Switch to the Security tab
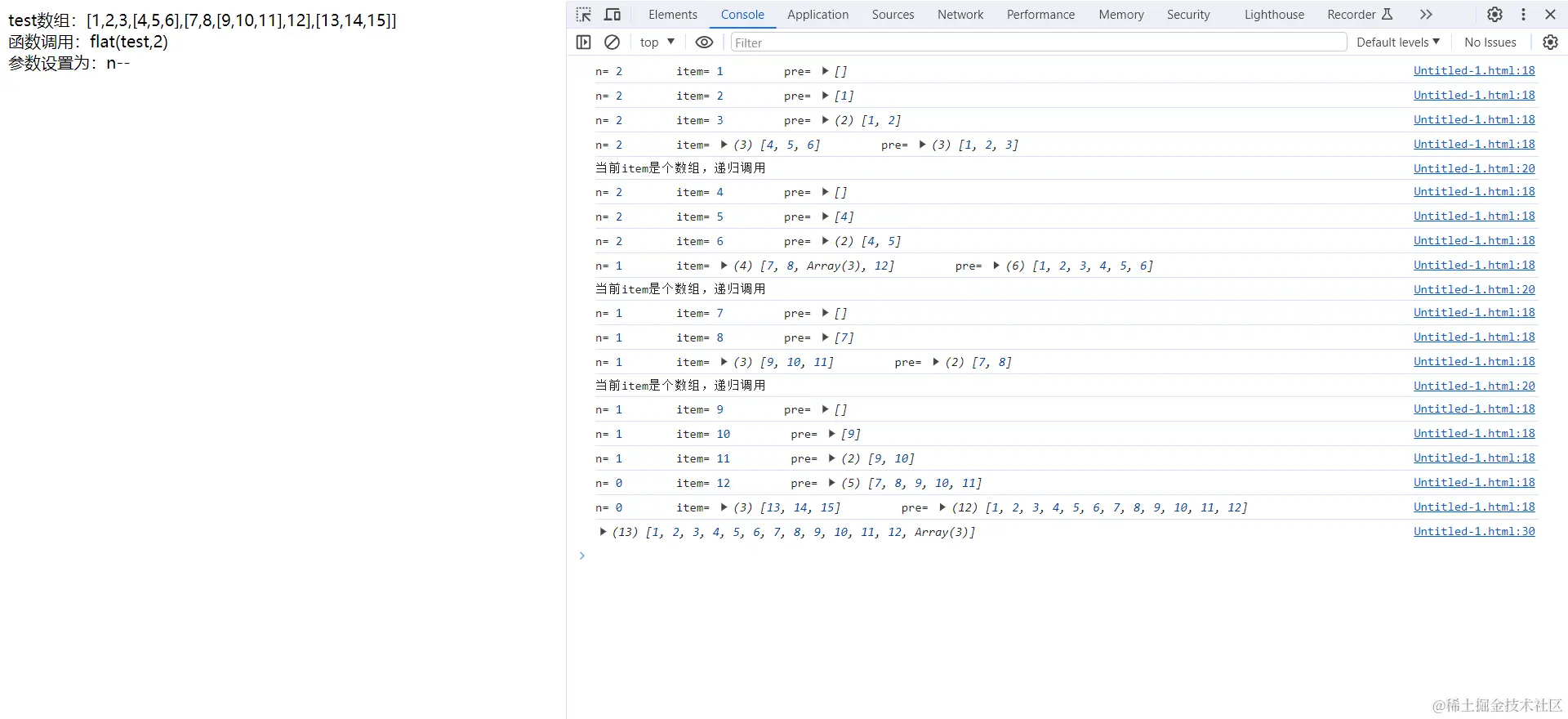This screenshot has height=719, width=1568. click(1188, 15)
